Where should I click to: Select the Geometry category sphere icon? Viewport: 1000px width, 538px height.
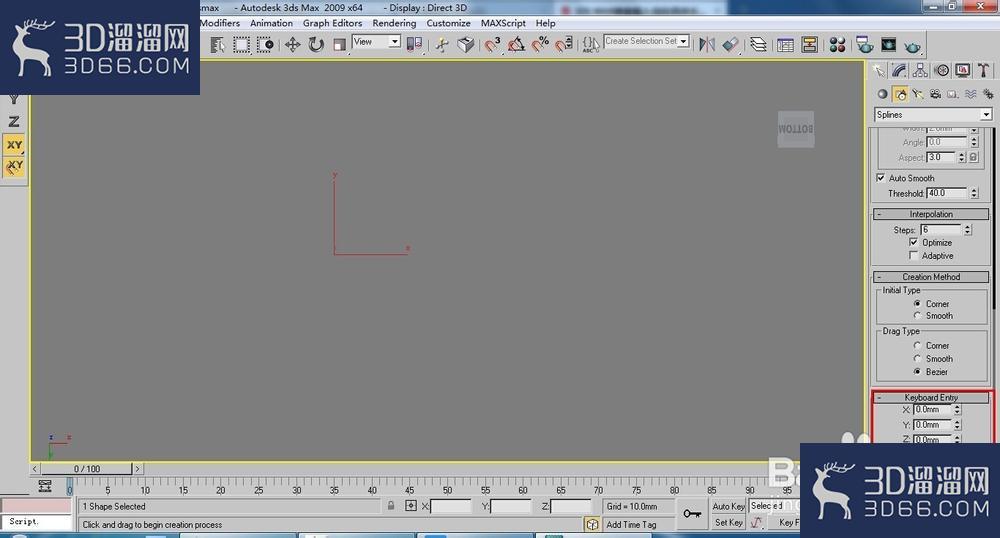(883, 94)
